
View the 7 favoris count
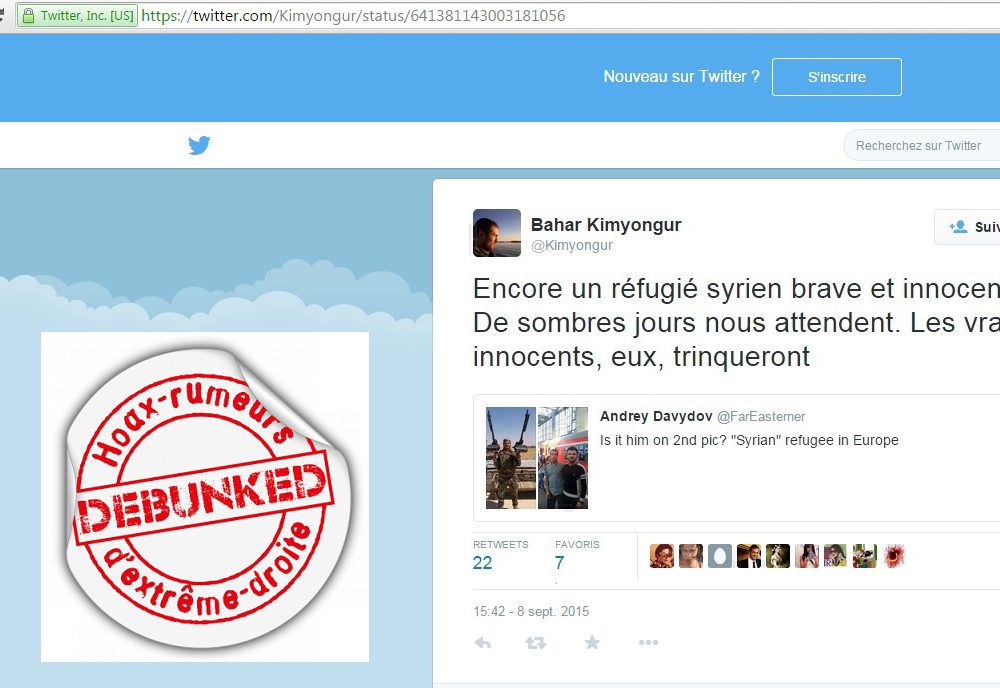[x=559, y=562]
